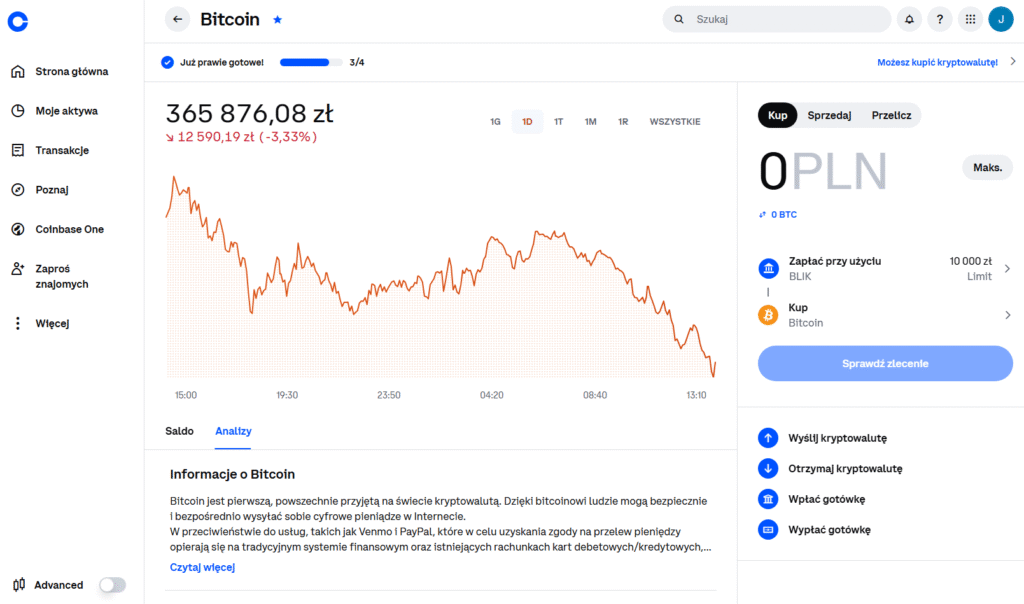
Task: Click the 3/4 onboarding progress bar
Action: pyautogui.click(x=310, y=61)
